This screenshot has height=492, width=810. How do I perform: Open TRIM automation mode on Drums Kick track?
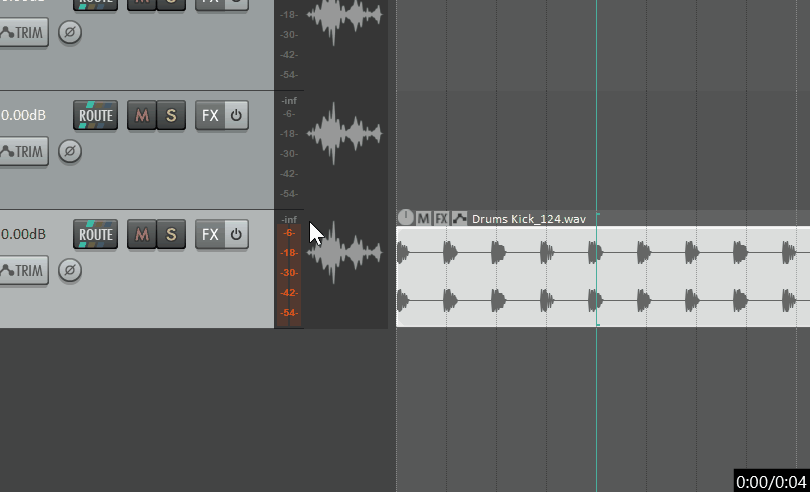pos(22,271)
